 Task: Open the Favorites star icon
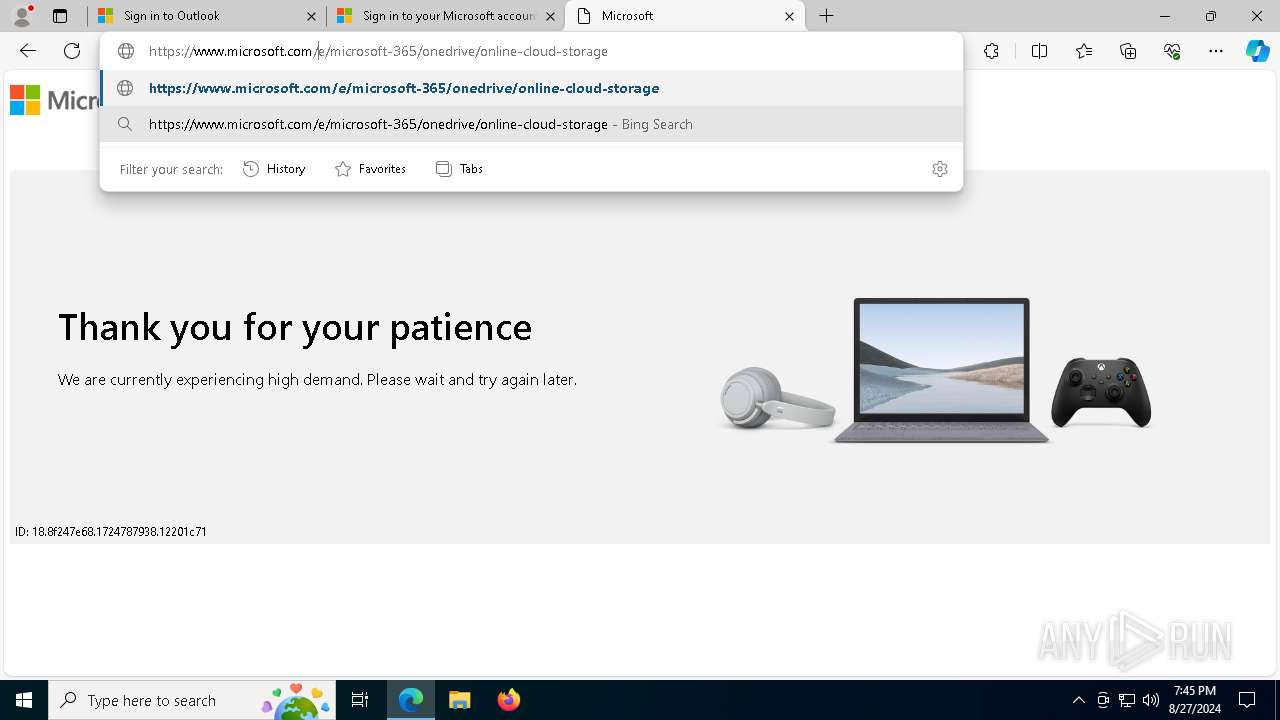click(x=1084, y=51)
